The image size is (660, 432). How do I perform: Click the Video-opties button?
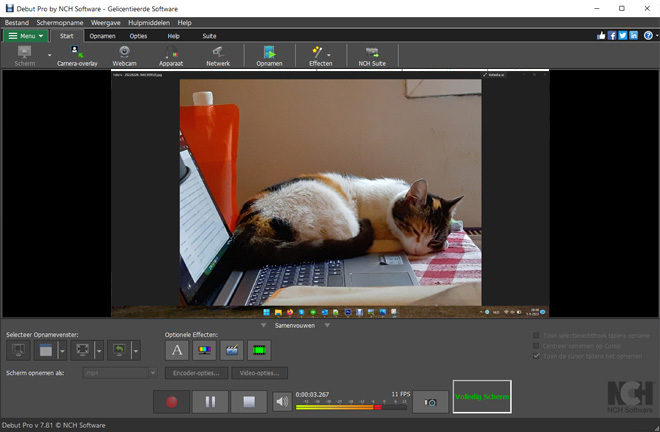[260, 373]
